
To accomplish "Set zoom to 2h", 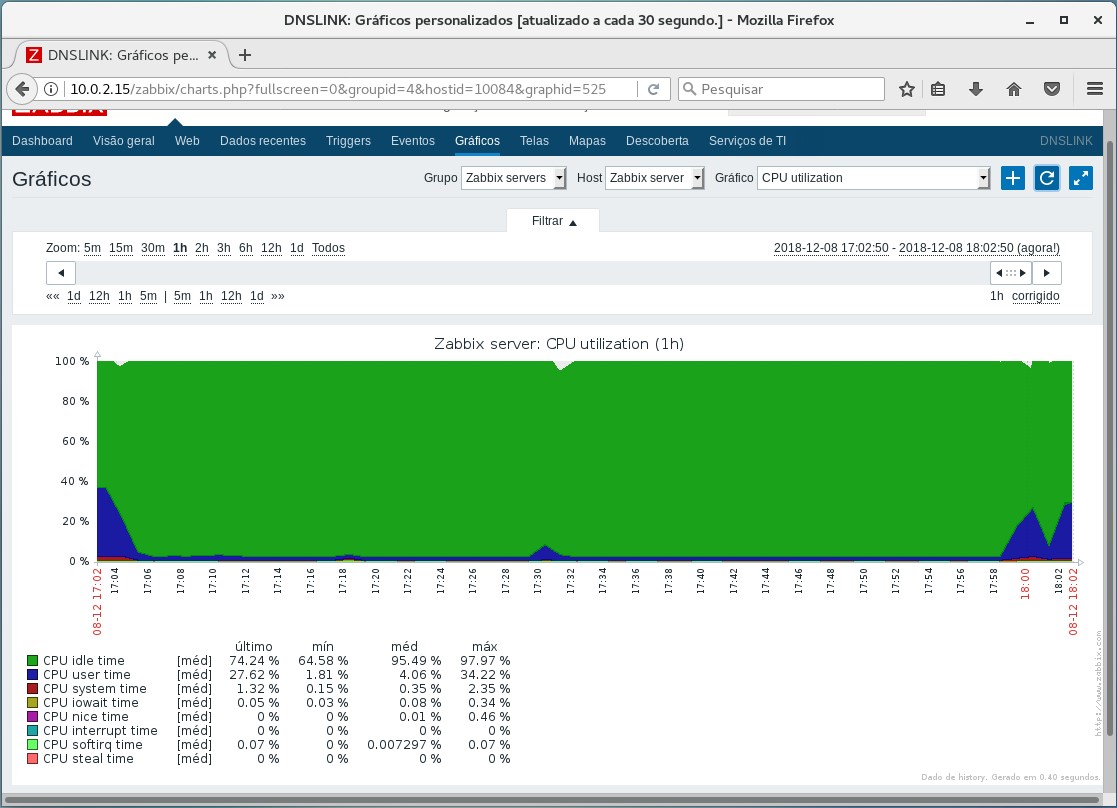I will pyautogui.click(x=202, y=248).
